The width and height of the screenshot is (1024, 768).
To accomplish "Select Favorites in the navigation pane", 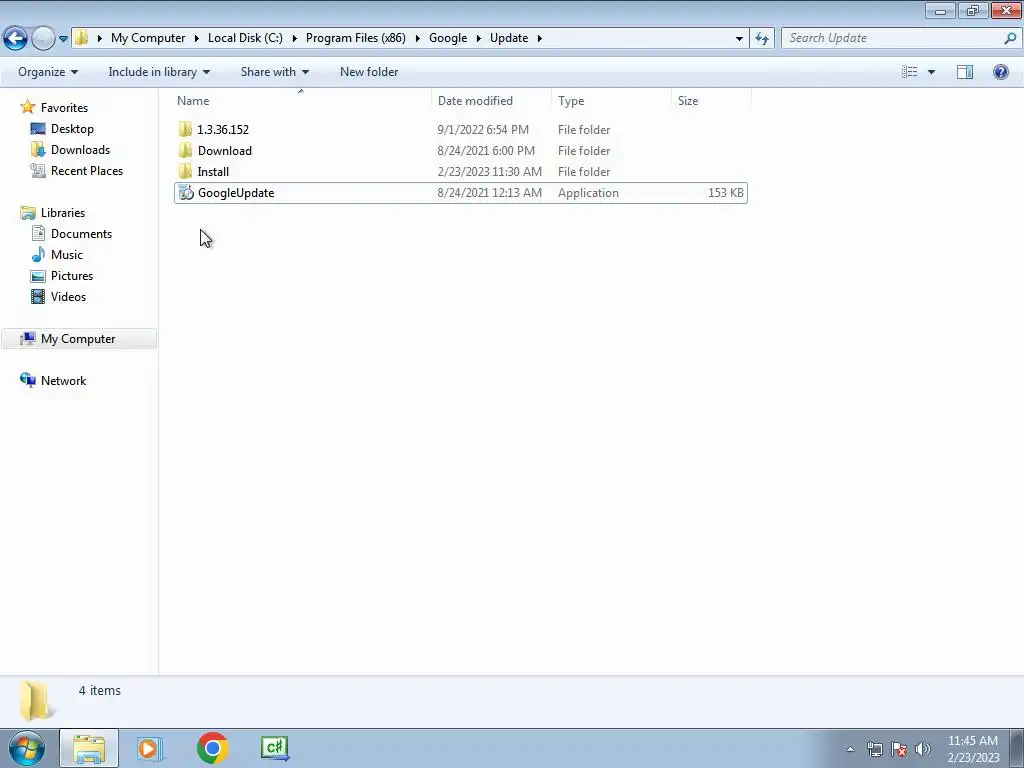I will click(x=64, y=108).
